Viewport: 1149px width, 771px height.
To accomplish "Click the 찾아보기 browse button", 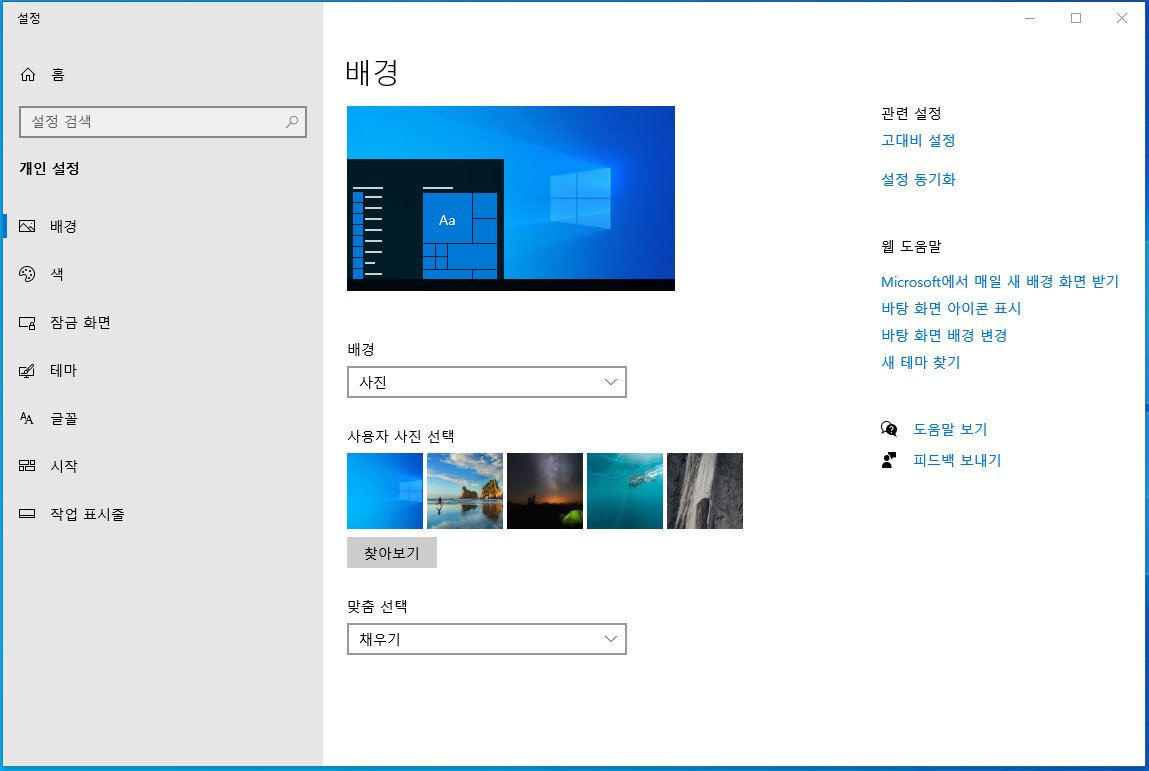I will point(392,553).
